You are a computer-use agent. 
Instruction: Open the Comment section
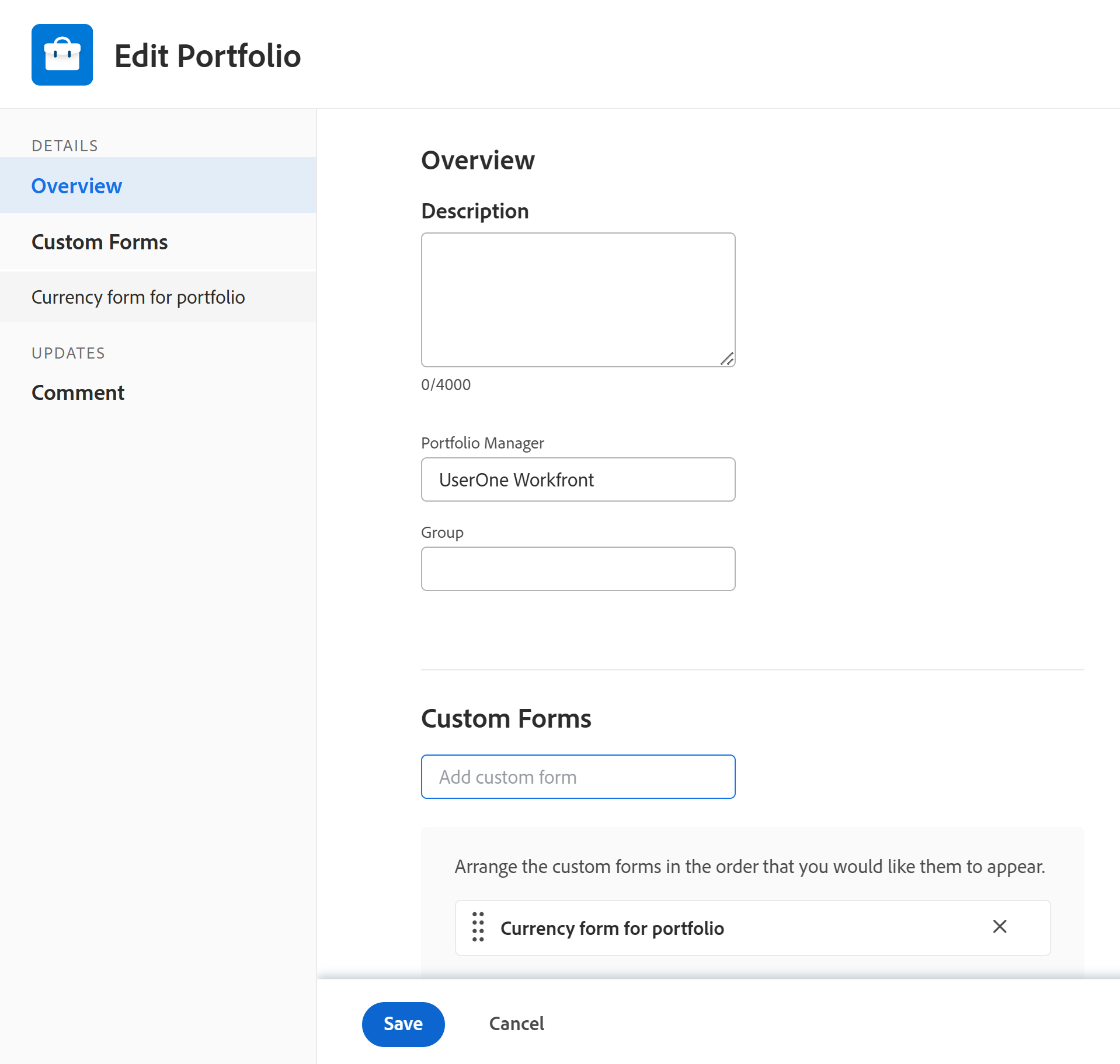78,392
